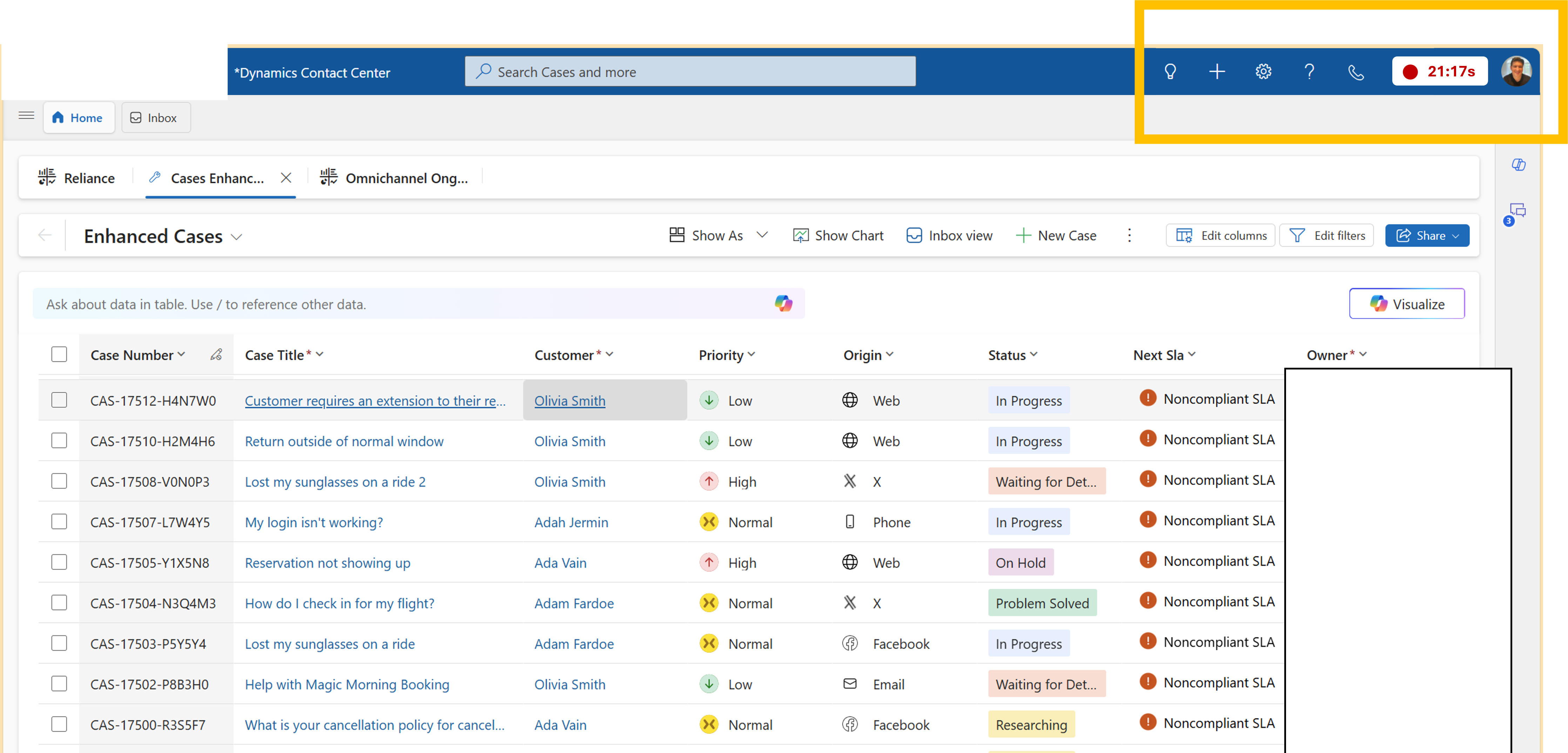Click the Facebook origin icon for CAS-17503-P5Y5Y4
This screenshot has width=1568, height=753.
point(850,643)
